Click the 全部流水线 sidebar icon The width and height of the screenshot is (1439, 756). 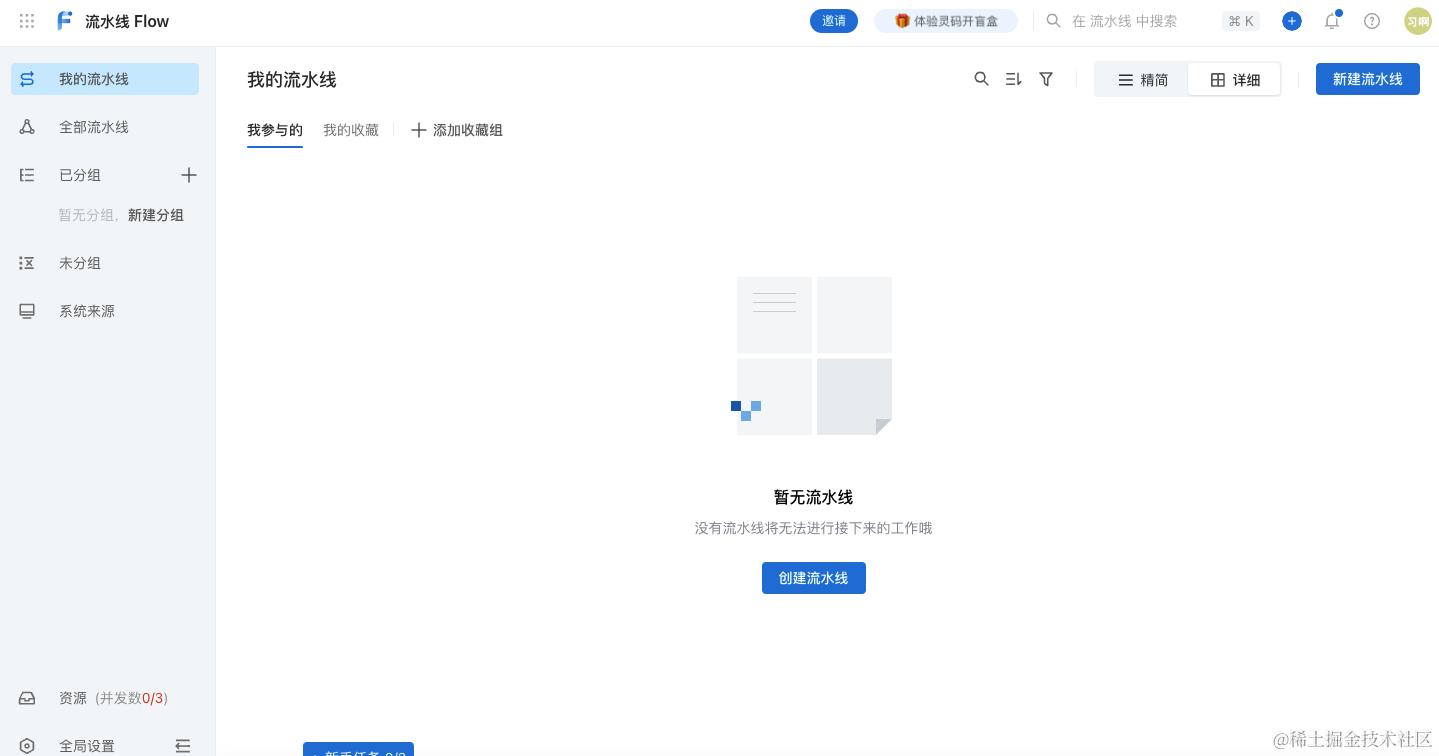pyautogui.click(x=27, y=127)
